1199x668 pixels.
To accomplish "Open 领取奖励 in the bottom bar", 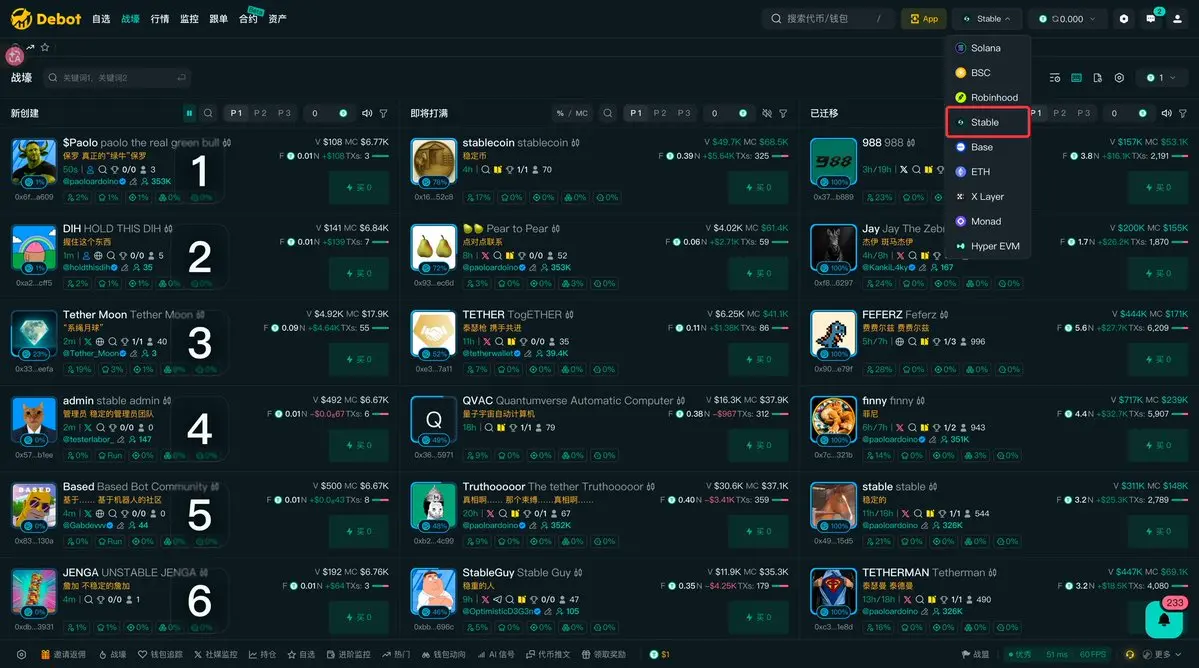I will pos(604,654).
